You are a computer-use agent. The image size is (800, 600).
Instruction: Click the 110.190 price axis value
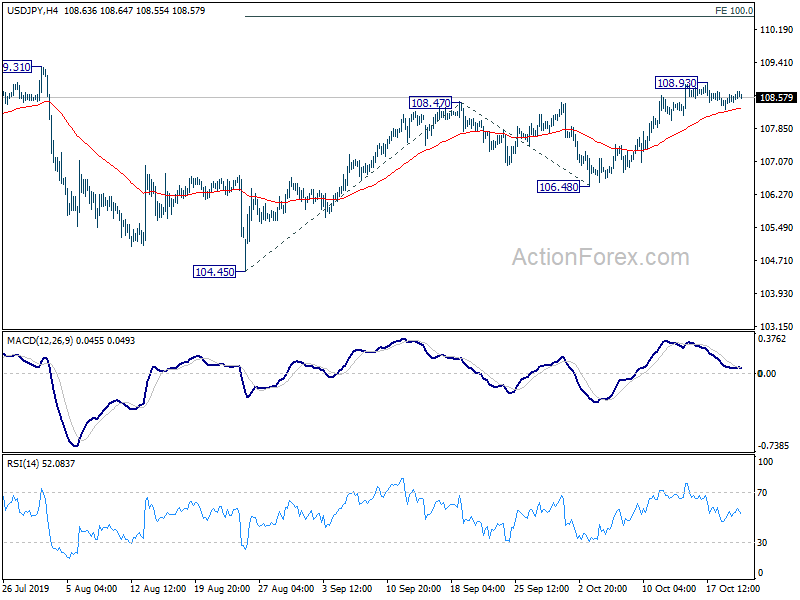[776, 30]
